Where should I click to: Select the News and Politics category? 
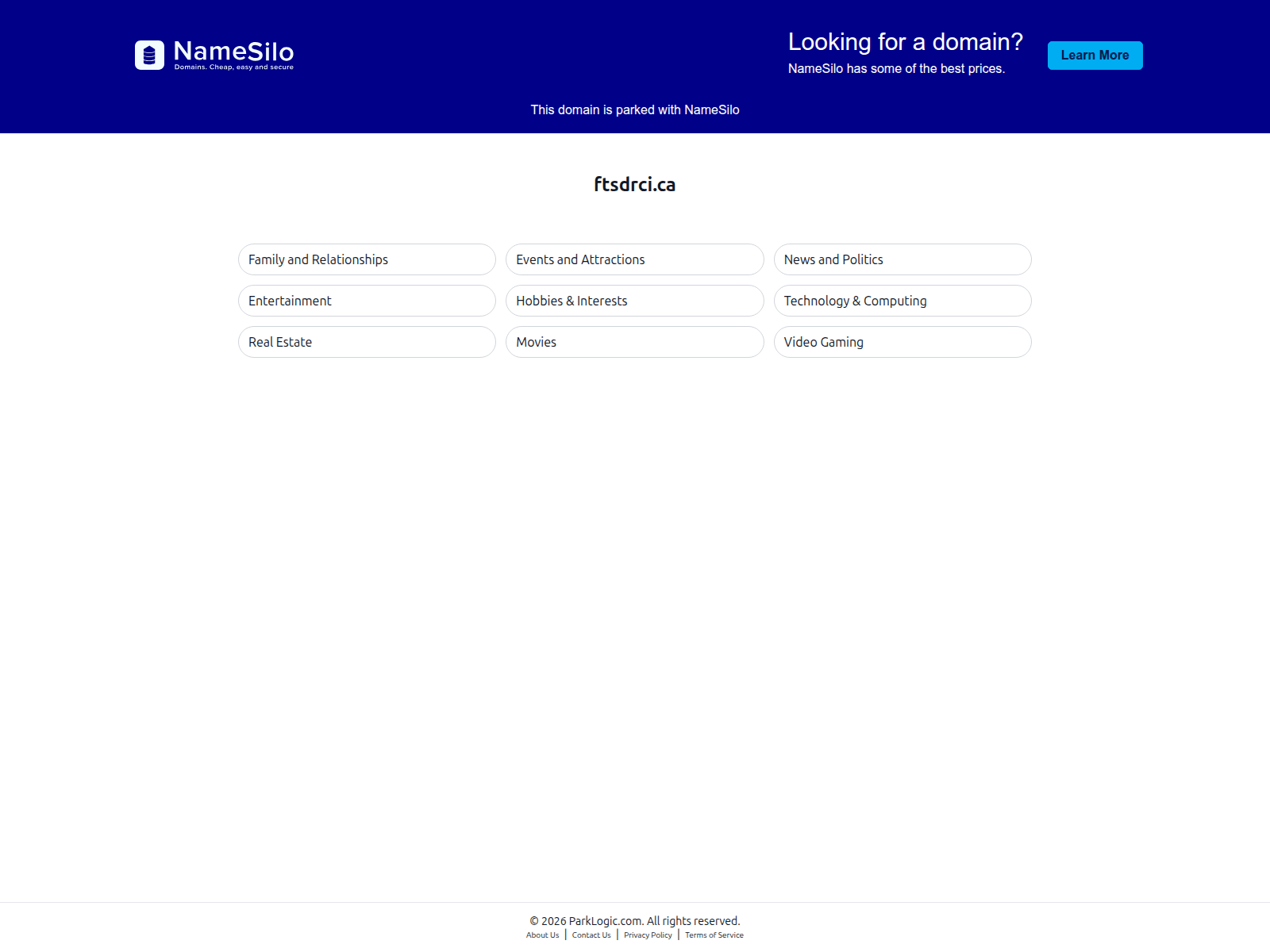click(902, 259)
